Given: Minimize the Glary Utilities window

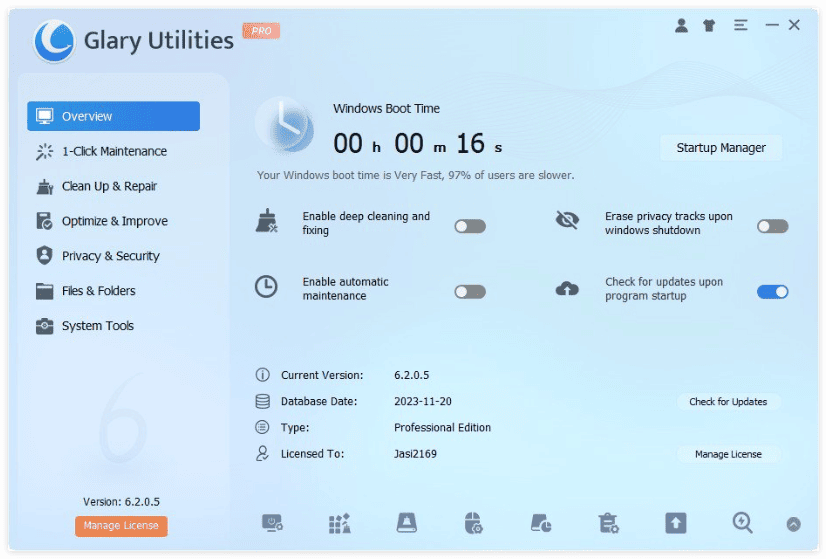Looking at the screenshot, I should point(772,25).
